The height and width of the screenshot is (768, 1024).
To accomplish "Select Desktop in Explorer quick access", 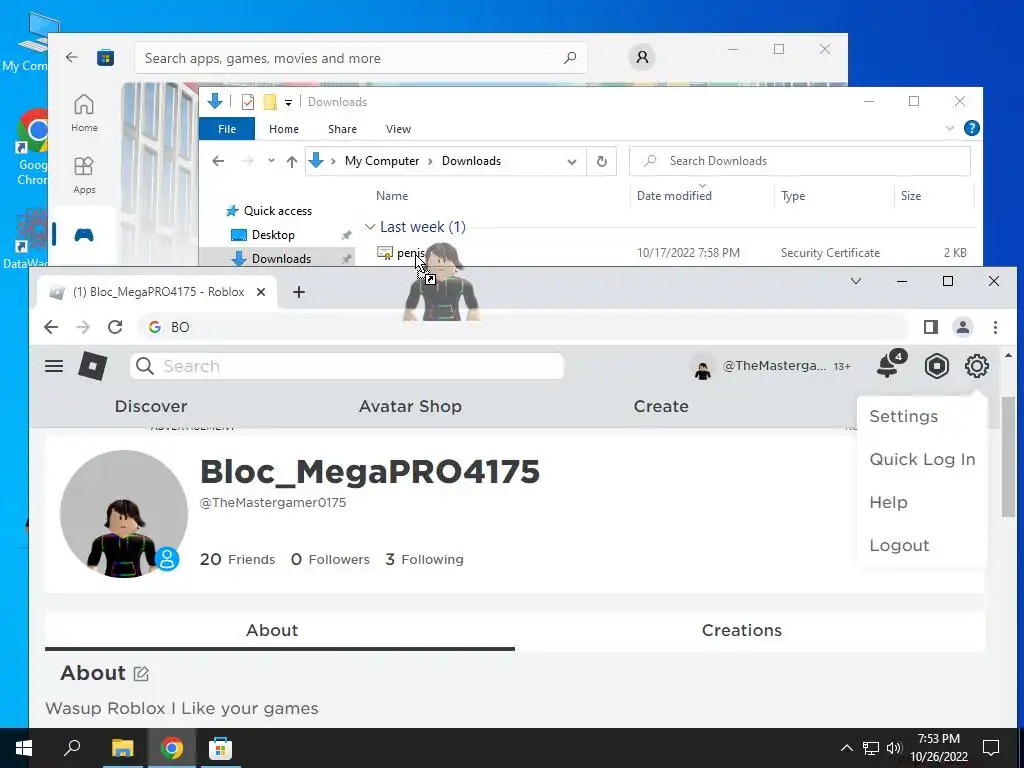I will click(273, 235).
